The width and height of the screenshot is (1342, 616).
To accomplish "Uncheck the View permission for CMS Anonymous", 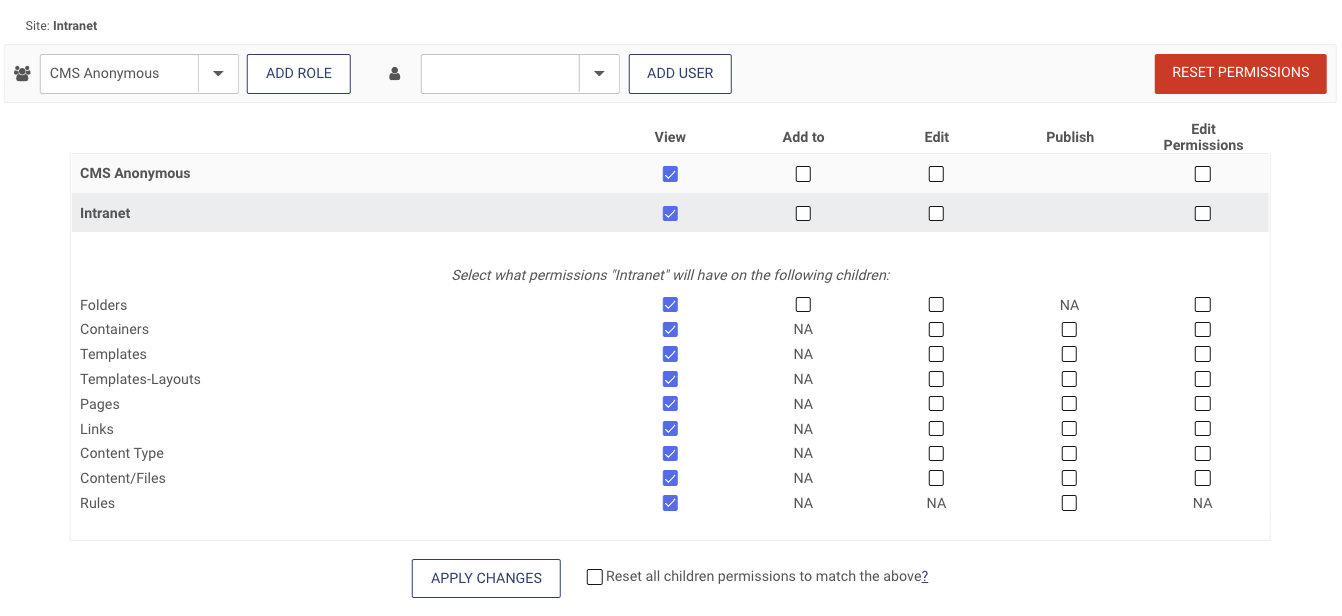I will click(670, 173).
